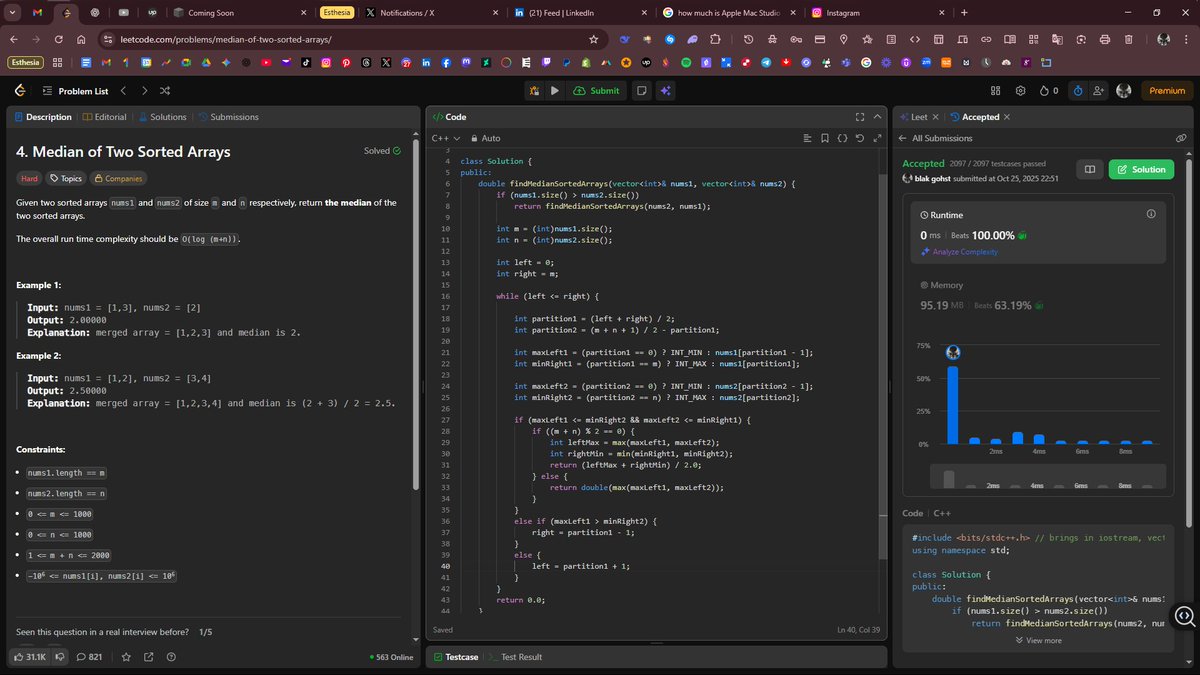
Task: Expand View more under the submitted code
Action: coord(1038,640)
